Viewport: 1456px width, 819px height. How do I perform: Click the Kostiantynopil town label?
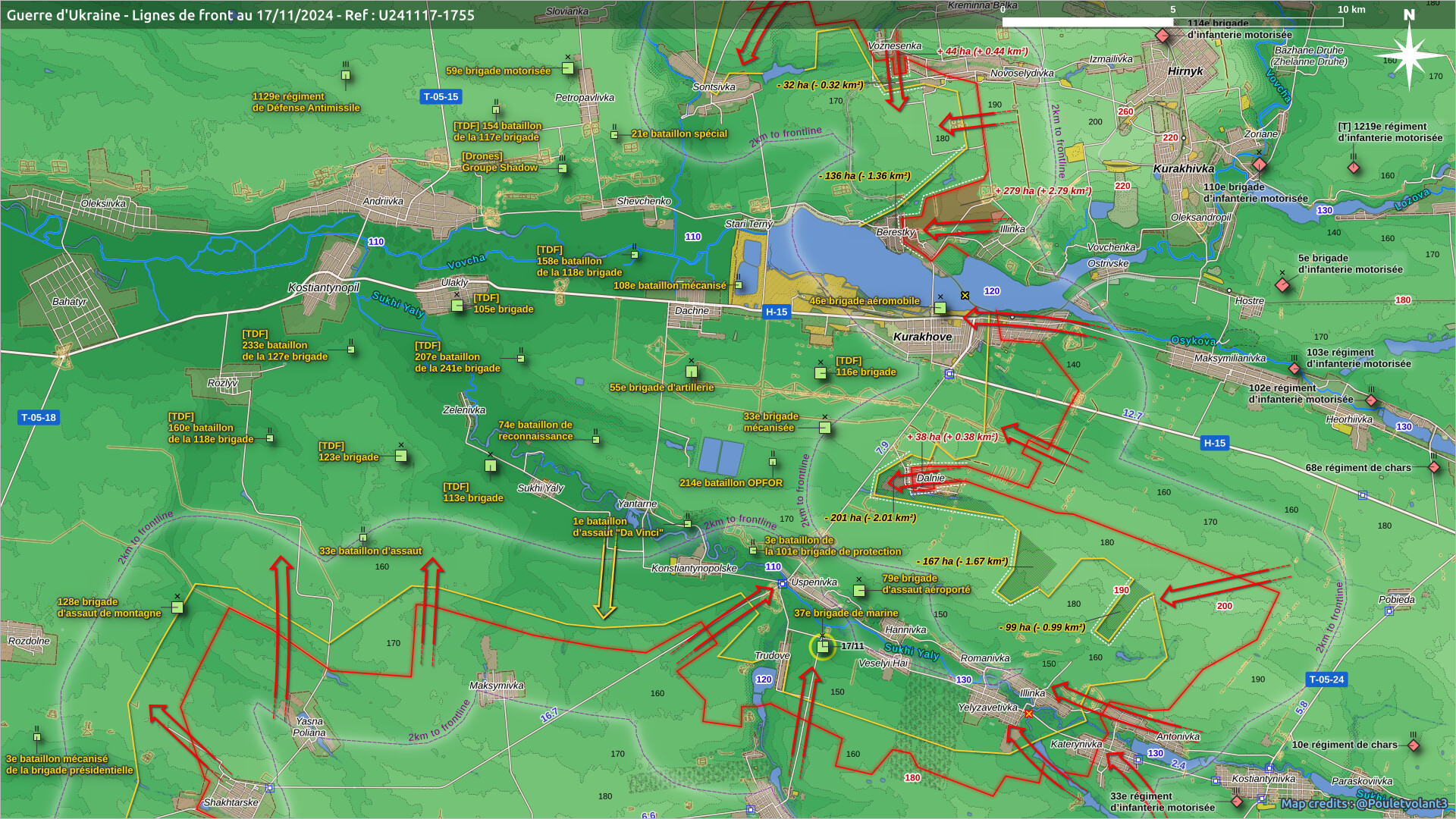click(323, 287)
